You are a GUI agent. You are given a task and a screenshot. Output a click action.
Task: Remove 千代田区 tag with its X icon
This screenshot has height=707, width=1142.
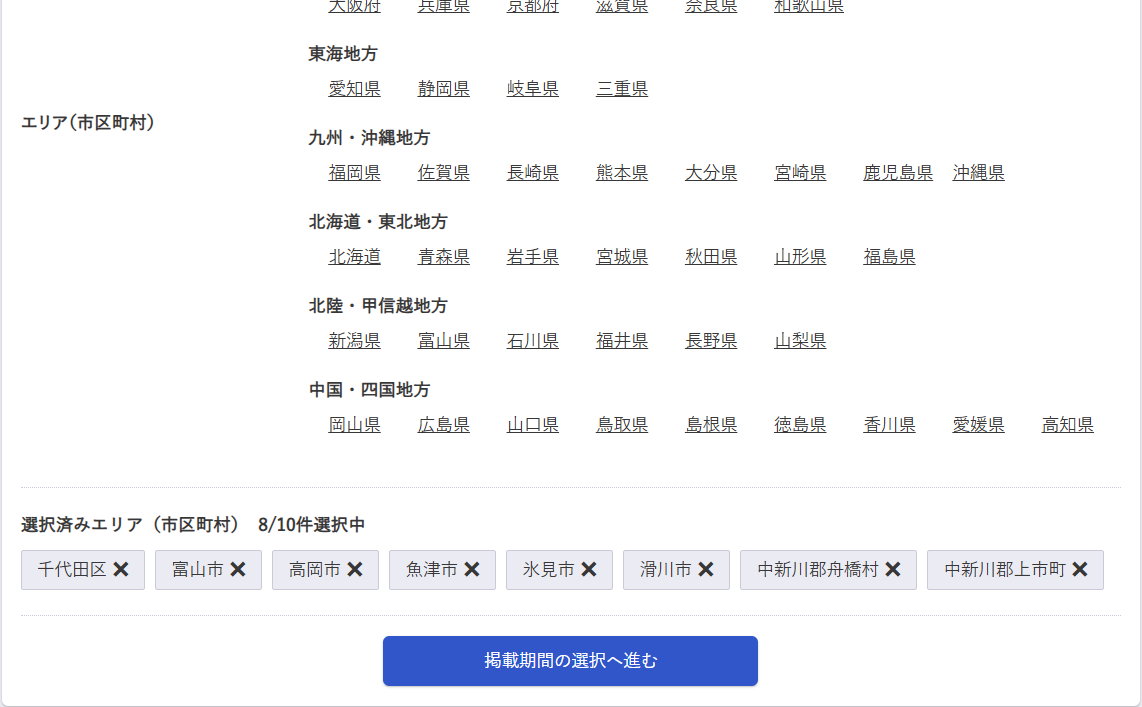pos(121,569)
